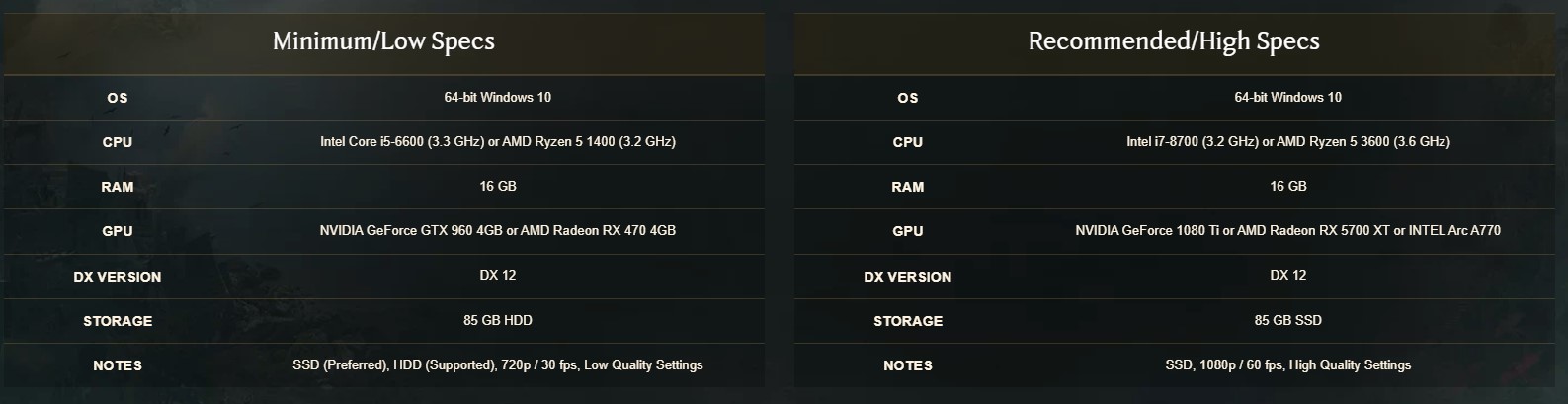Viewport: 1568px width, 404px height.
Task: Click the 85 GB HDD storage value
Action: (498, 320)
